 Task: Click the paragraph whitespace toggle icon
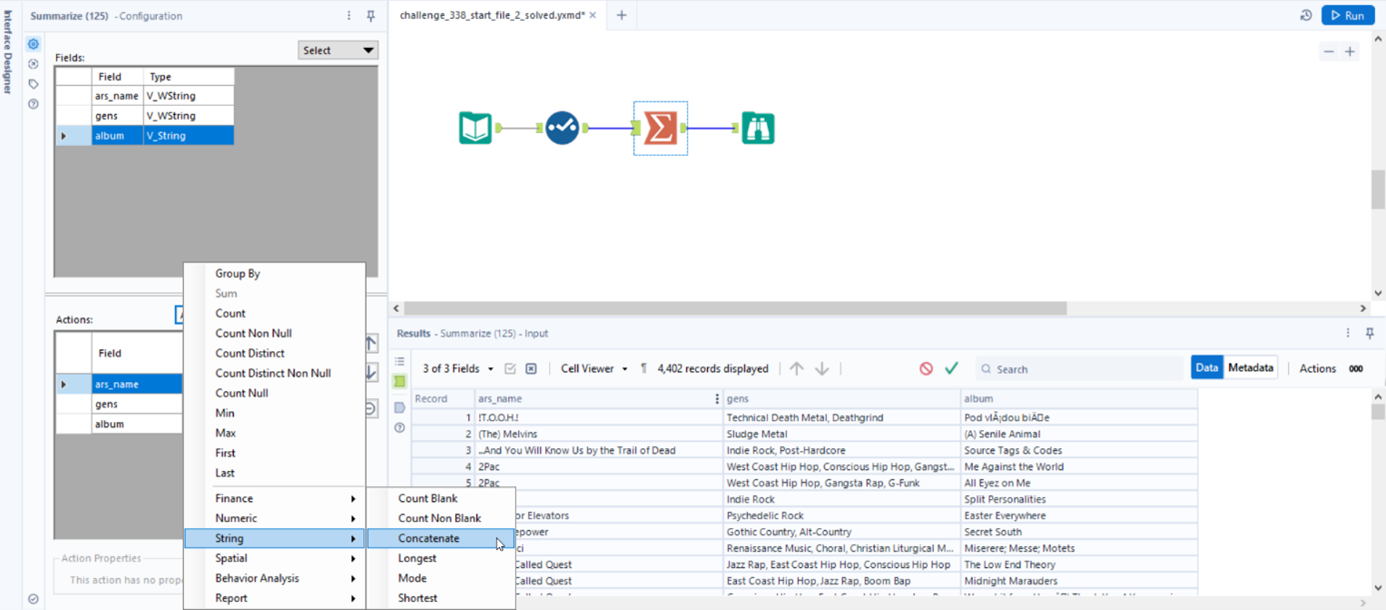coord(643,369)
